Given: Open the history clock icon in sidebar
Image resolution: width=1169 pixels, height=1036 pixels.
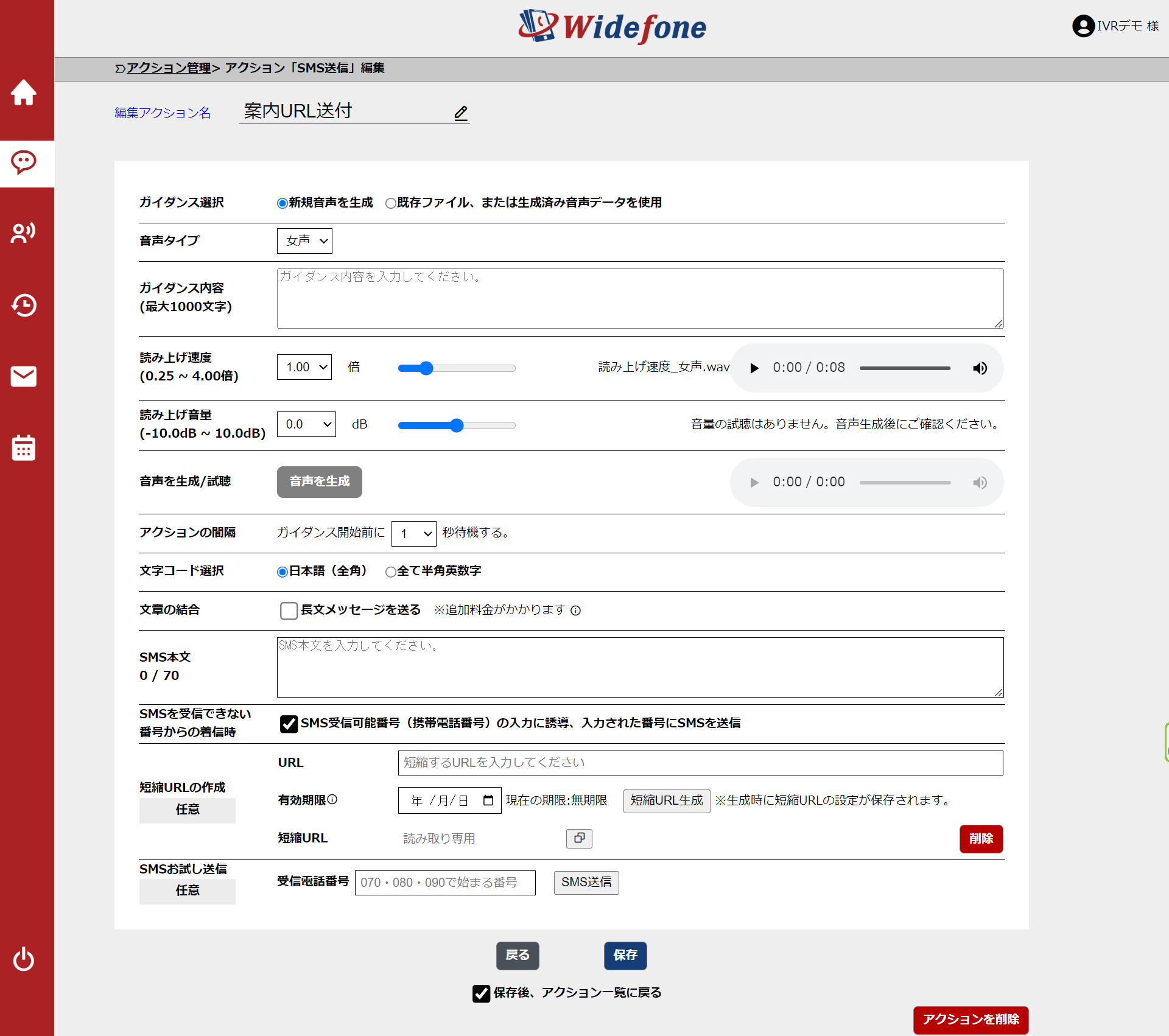Looking at the screenshot, I should 24,305.
